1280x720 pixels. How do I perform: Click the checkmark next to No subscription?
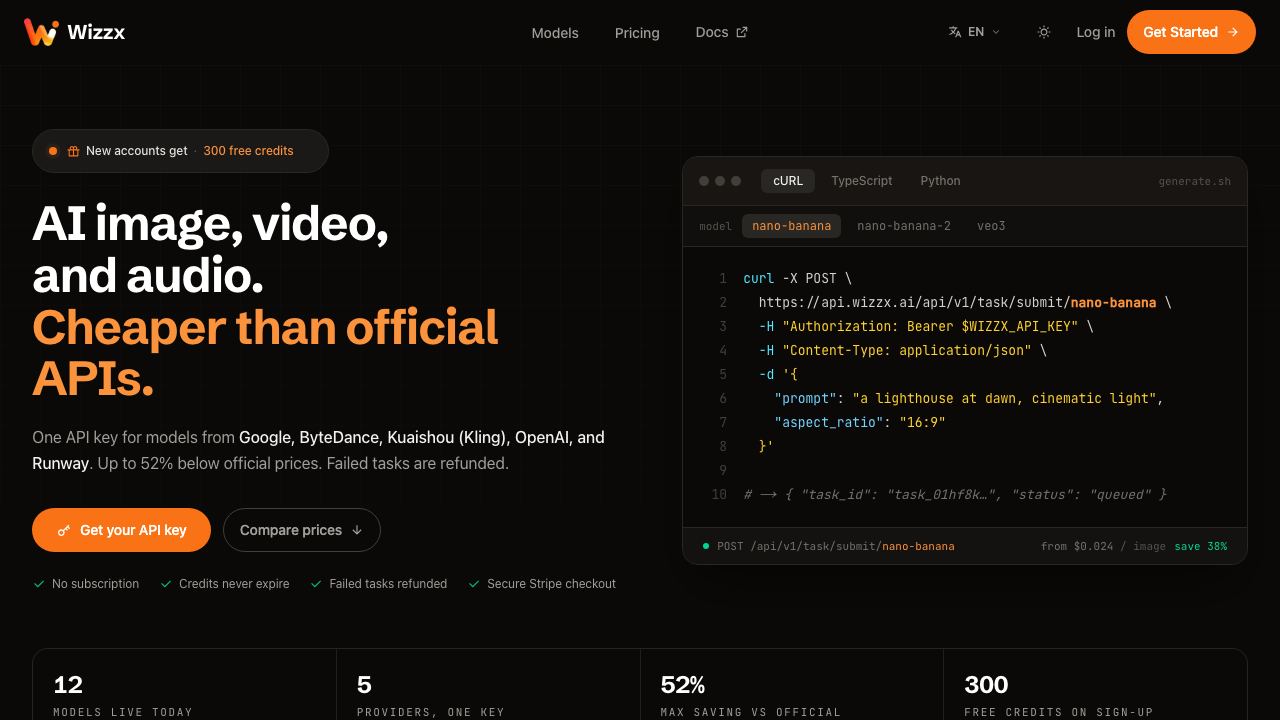tap(39, 584)
